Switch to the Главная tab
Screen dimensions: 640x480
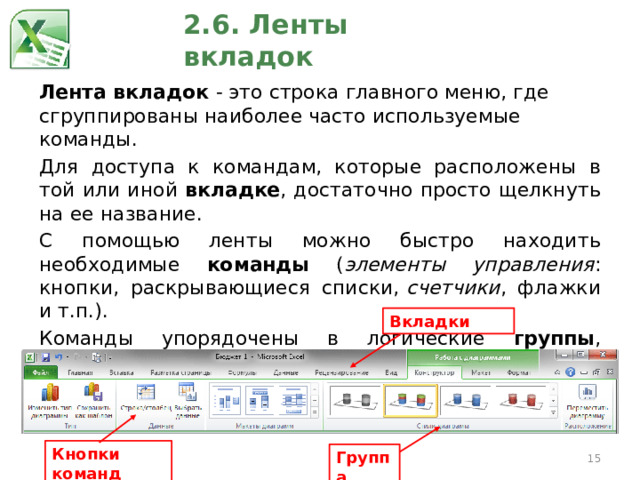tap(80, 372)
